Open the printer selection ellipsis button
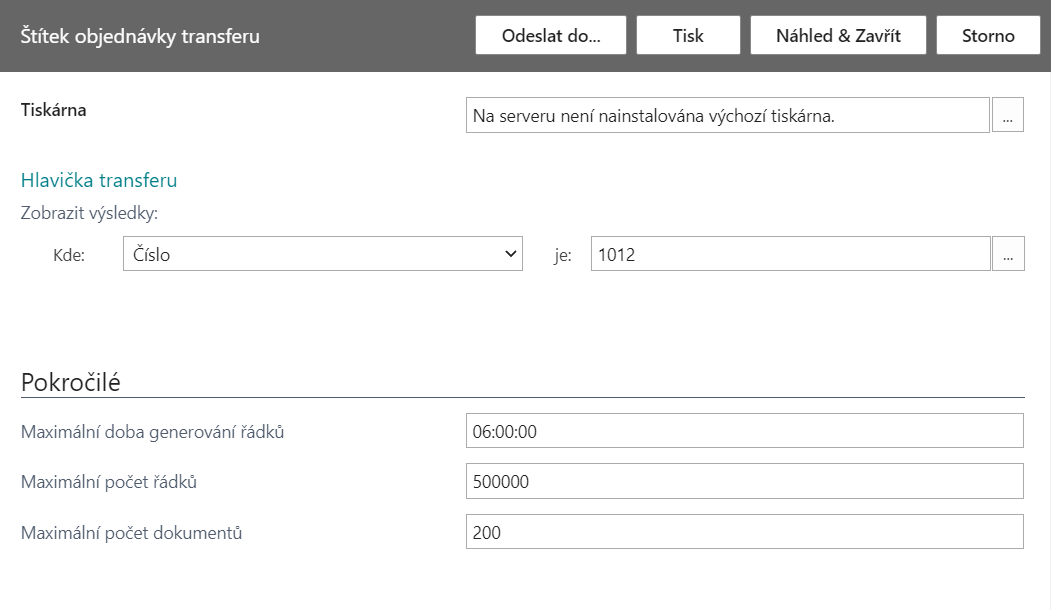The image size is (1051, 610). point(1007,115)
